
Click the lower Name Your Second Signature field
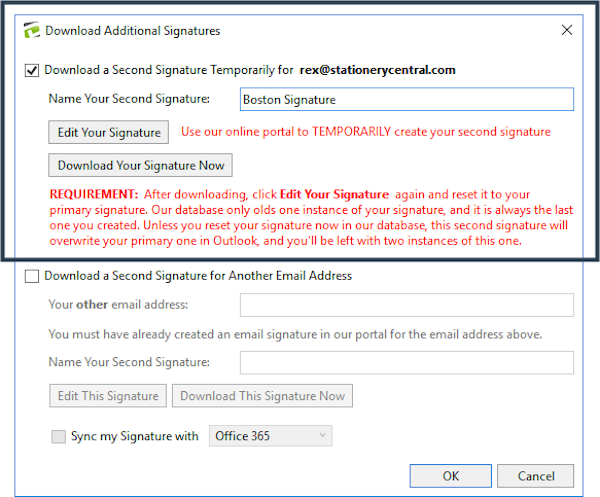pyautogui.click(x=407, y=362)
